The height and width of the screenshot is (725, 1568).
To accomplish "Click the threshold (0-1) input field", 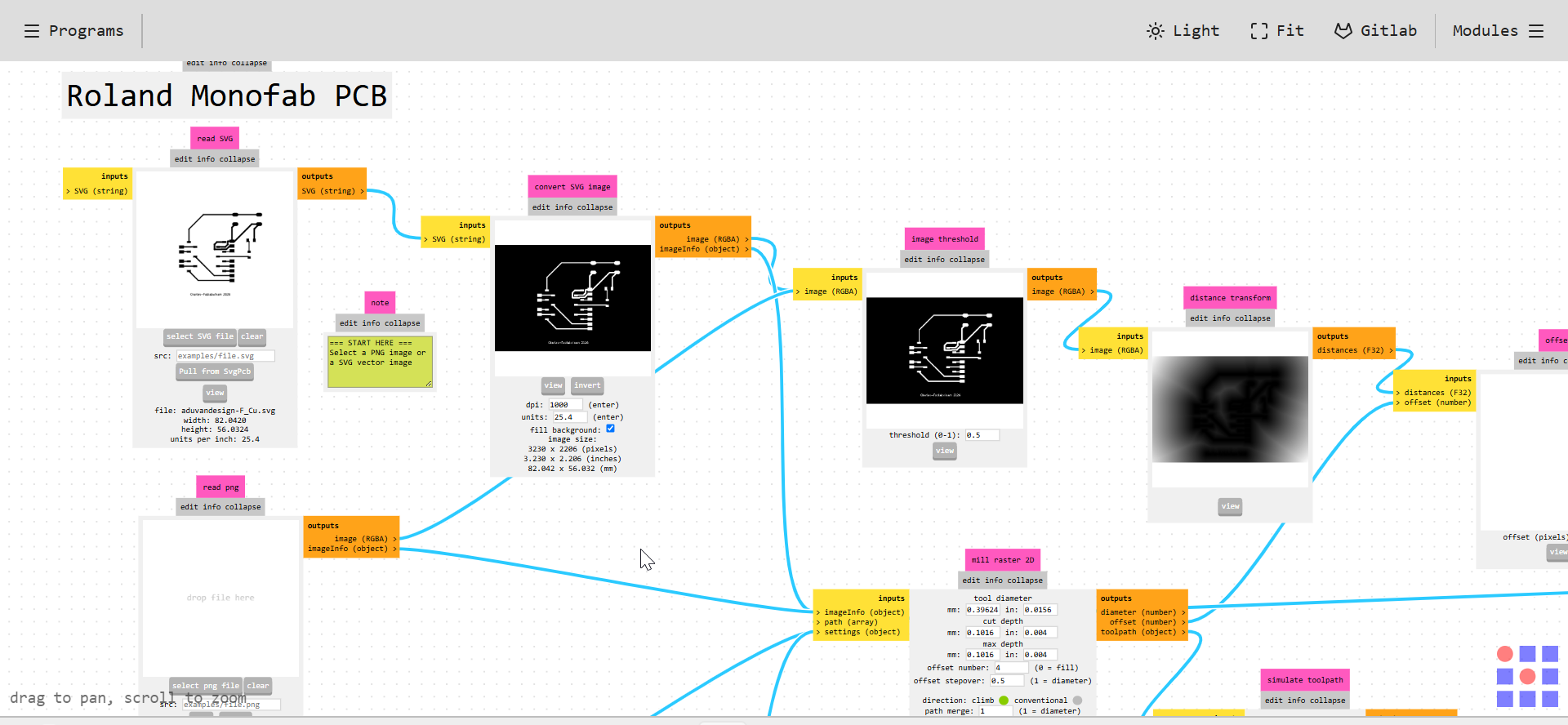I will pos(982,435).
